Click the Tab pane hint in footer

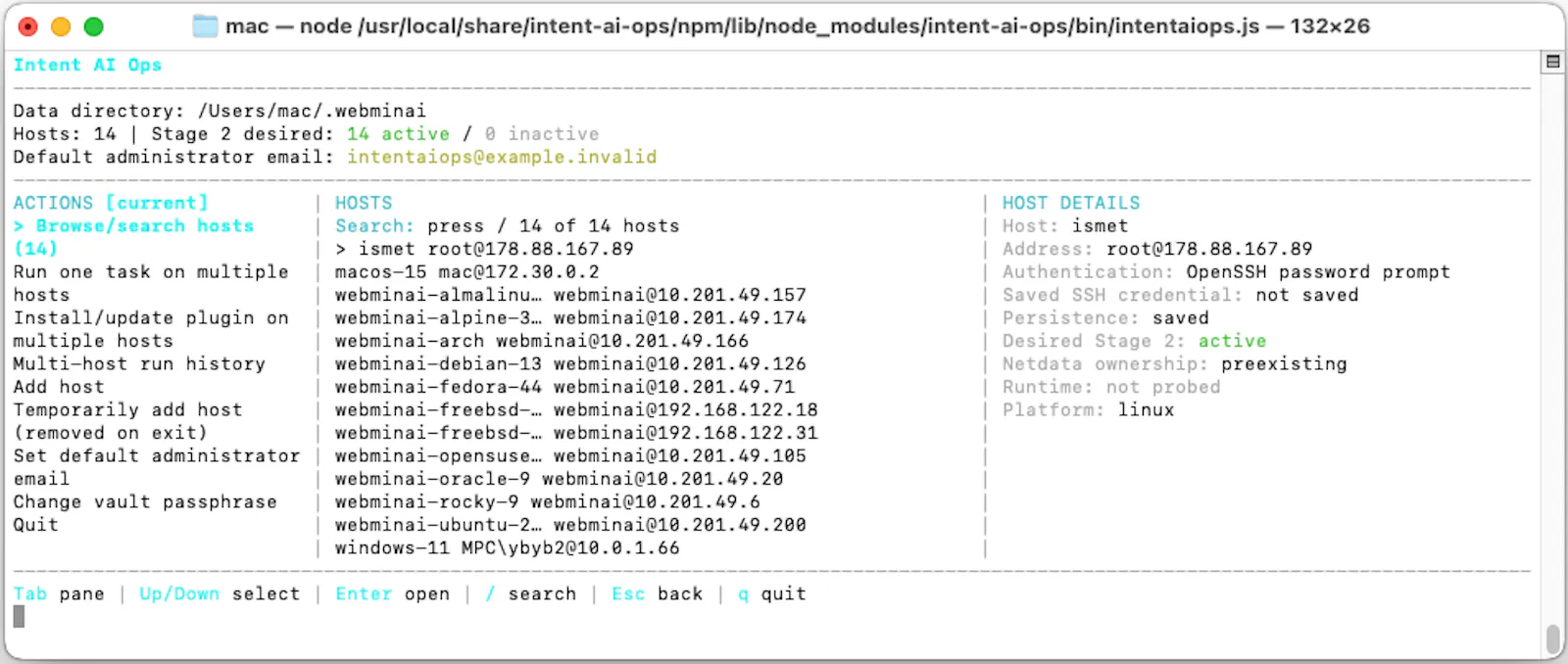59,593
